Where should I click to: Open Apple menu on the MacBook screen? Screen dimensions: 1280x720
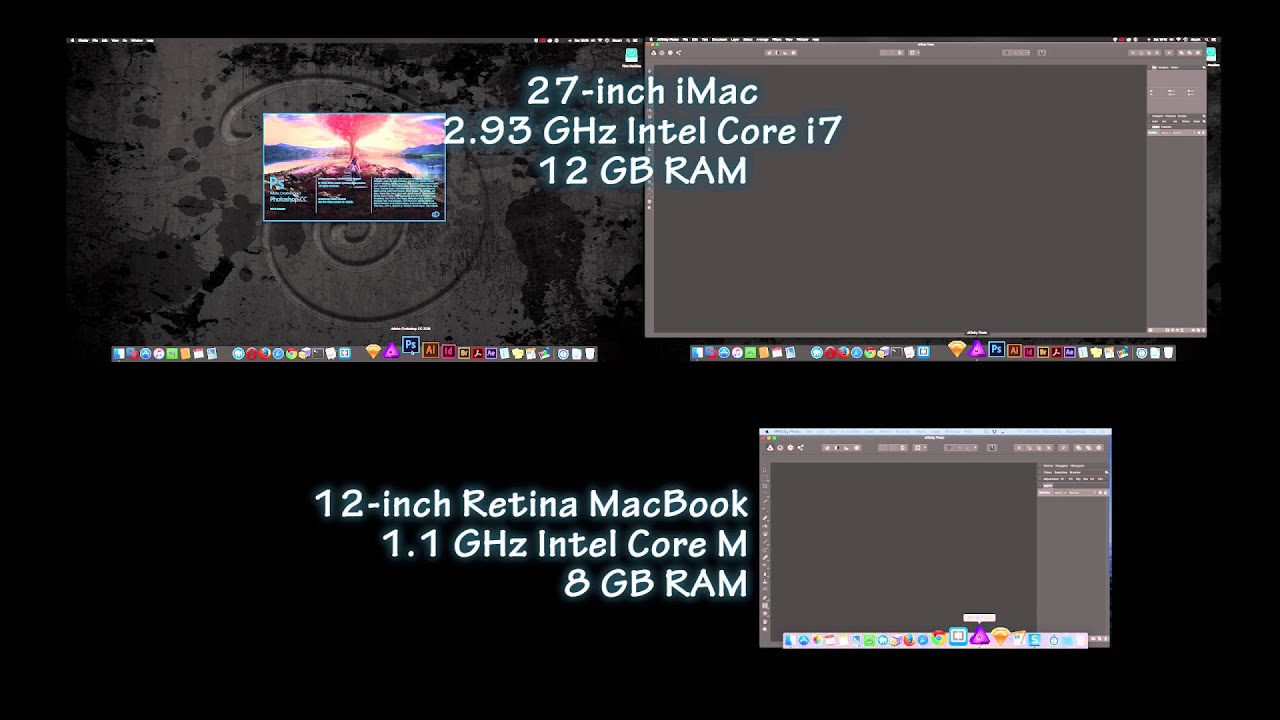(767, 432)
